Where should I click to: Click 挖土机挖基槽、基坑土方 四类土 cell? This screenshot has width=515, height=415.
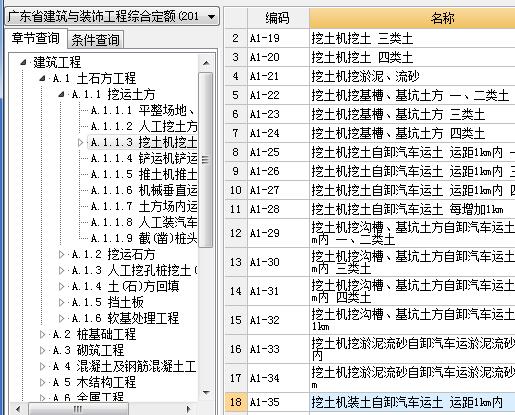click(x=412, y=133)
